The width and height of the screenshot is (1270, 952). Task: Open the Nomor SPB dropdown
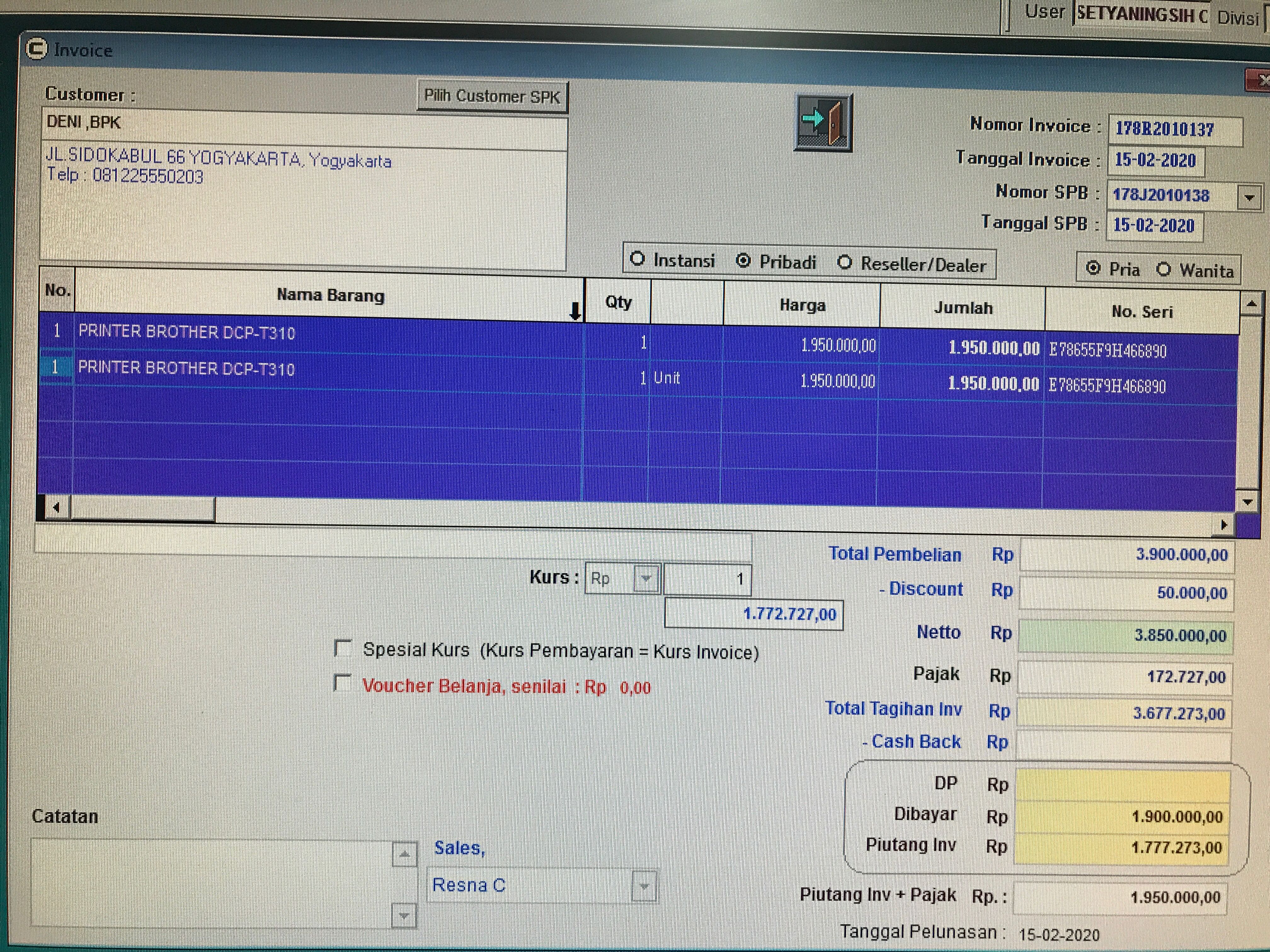coord(1249,197)
